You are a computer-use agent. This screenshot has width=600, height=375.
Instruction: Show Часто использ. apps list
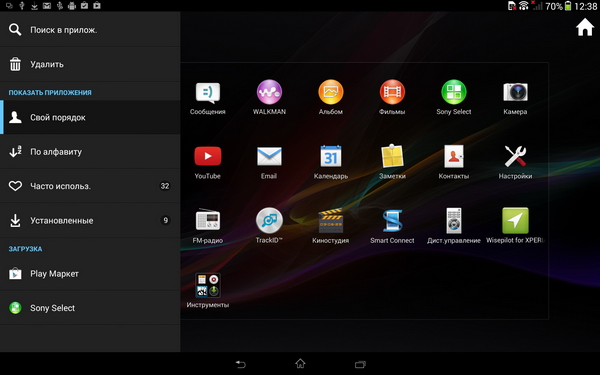90,186
